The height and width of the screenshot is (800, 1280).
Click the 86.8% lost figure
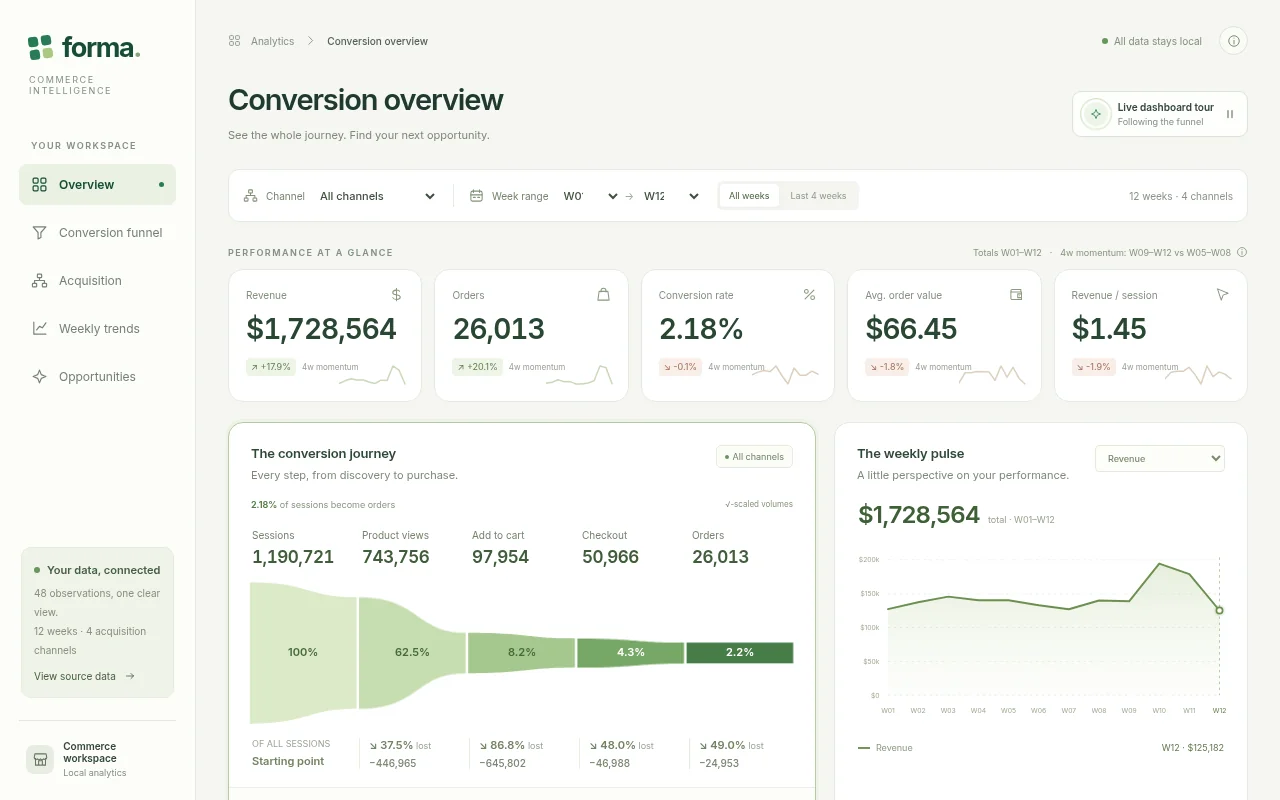[x=511, y=745]
